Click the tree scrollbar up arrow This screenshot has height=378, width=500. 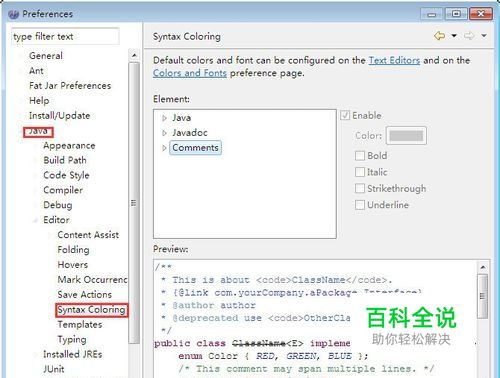134,55
